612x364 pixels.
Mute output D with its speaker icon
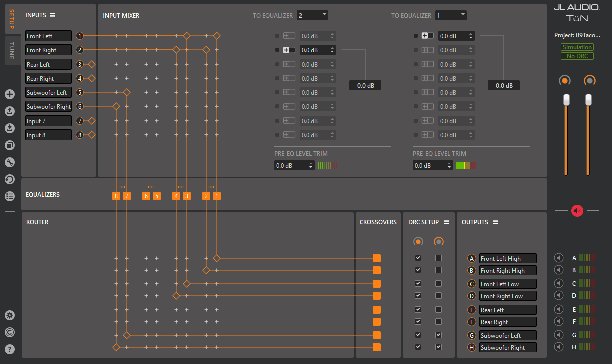(559, 295)
